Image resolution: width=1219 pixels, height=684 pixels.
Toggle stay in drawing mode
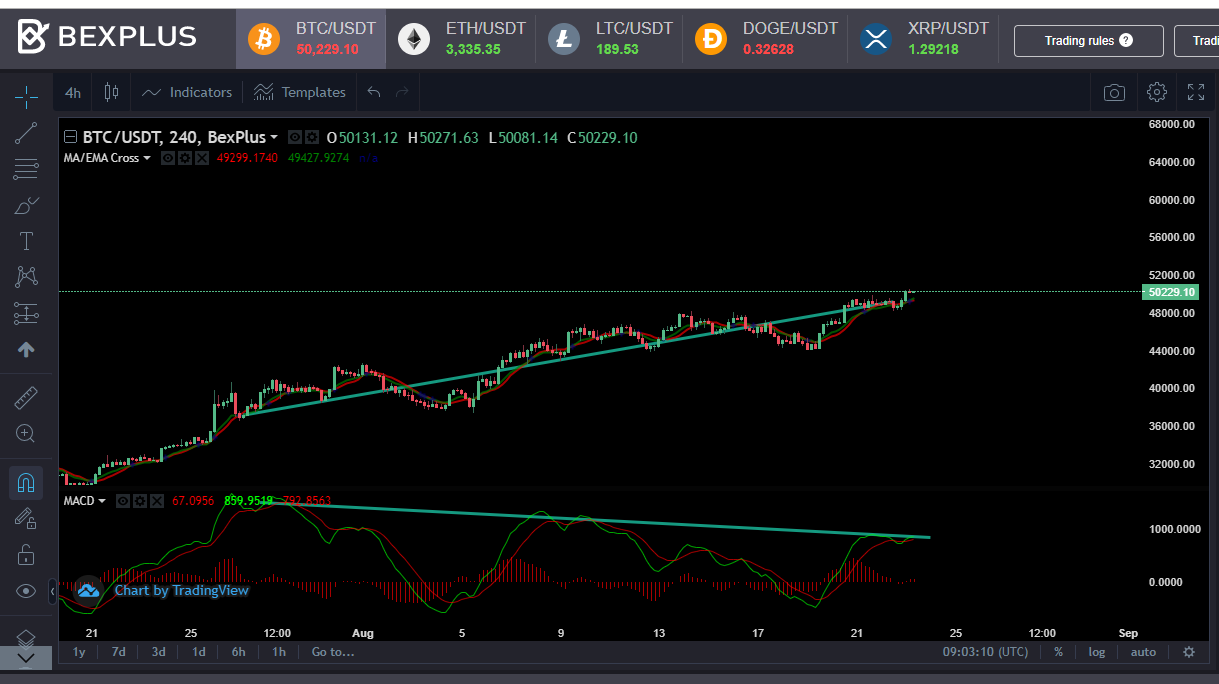click(x=26, y=519)
